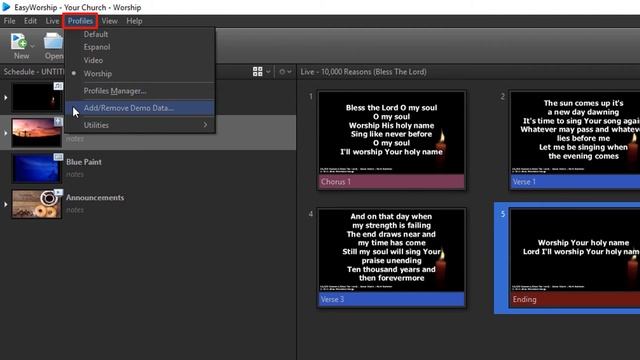
Task: Click the Ending label bar
Action: tap(576, 299)
